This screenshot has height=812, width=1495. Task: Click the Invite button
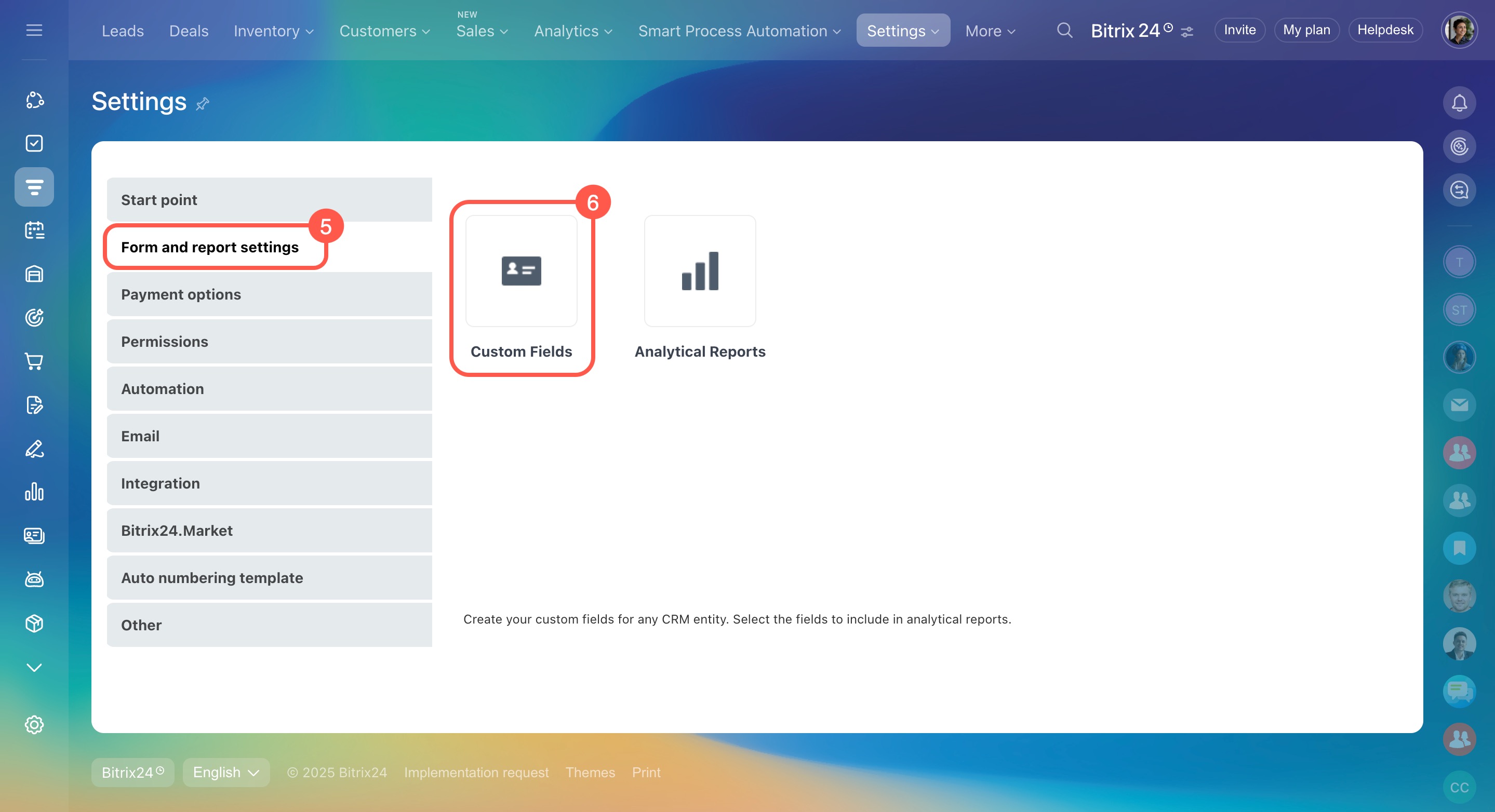click(1239, 30)
